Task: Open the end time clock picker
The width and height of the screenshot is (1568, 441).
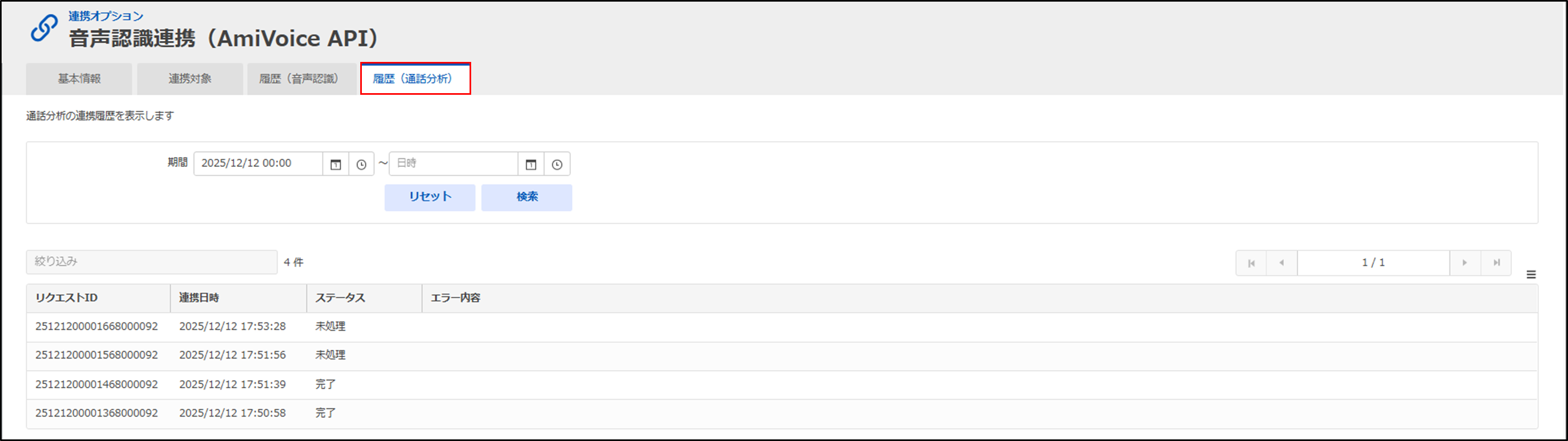Action: pos(557,164)
